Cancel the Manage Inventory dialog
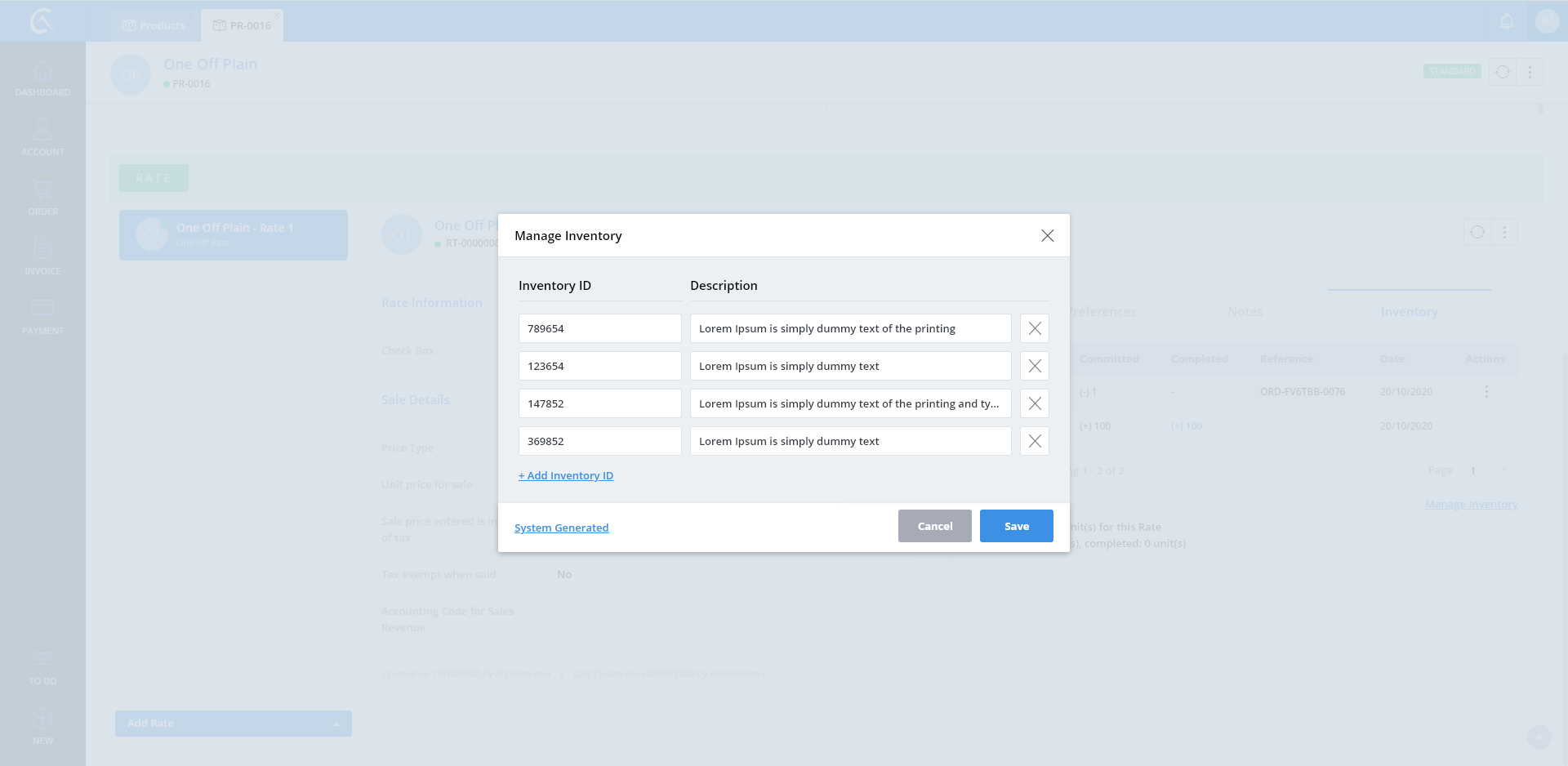The width and height of the screenshot is (1568, 766). point(934,526)
